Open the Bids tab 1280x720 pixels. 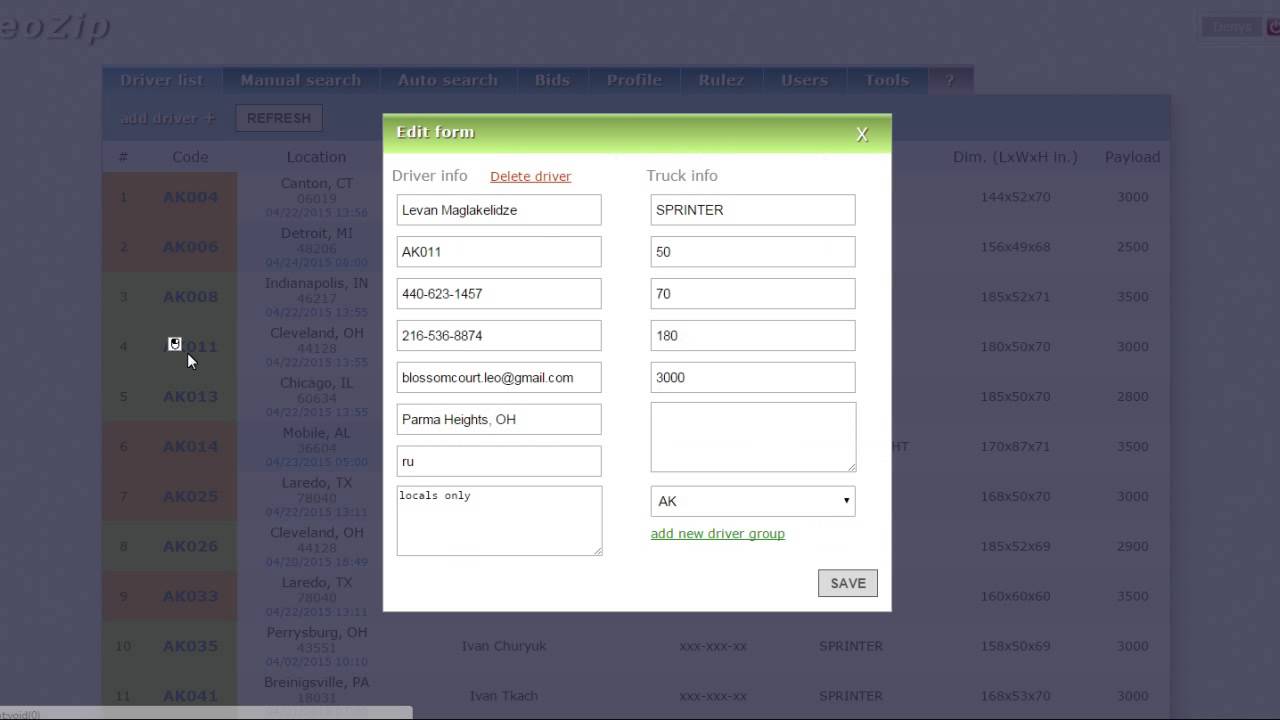click(x=552, y=80)
